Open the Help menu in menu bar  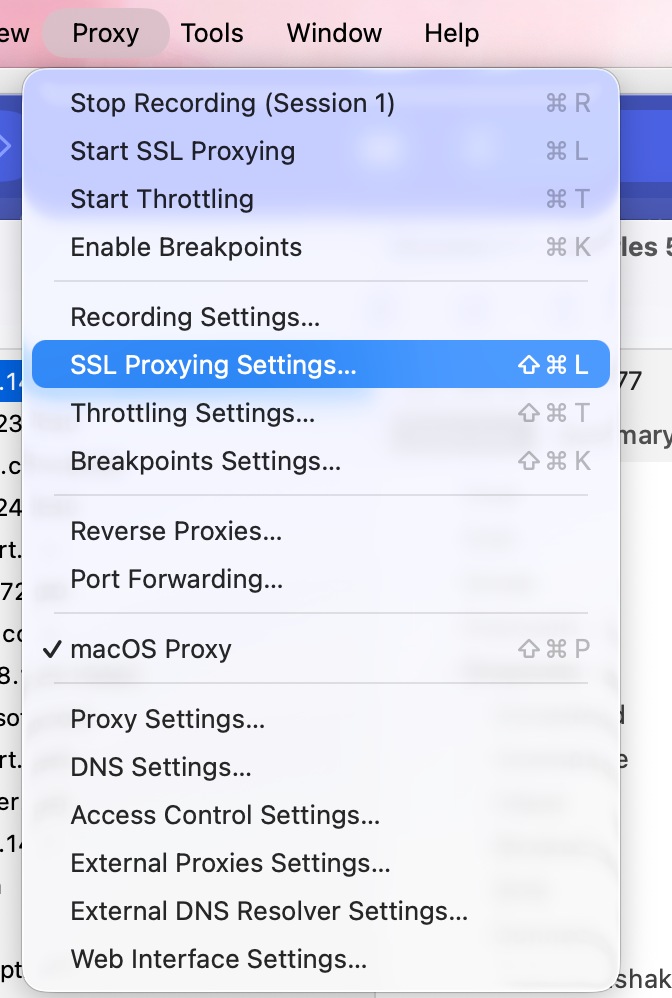[451, 33]
